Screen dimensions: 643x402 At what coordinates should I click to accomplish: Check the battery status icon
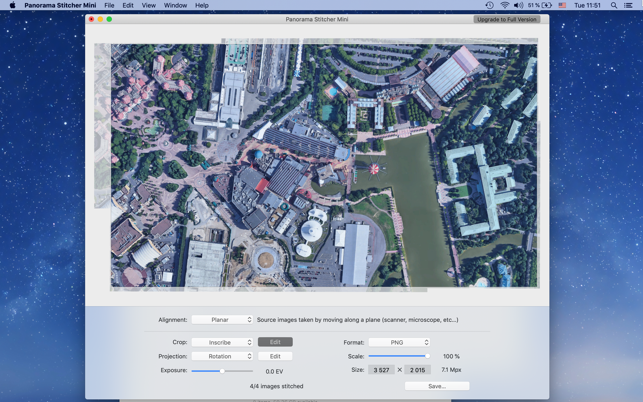point(547,5)
